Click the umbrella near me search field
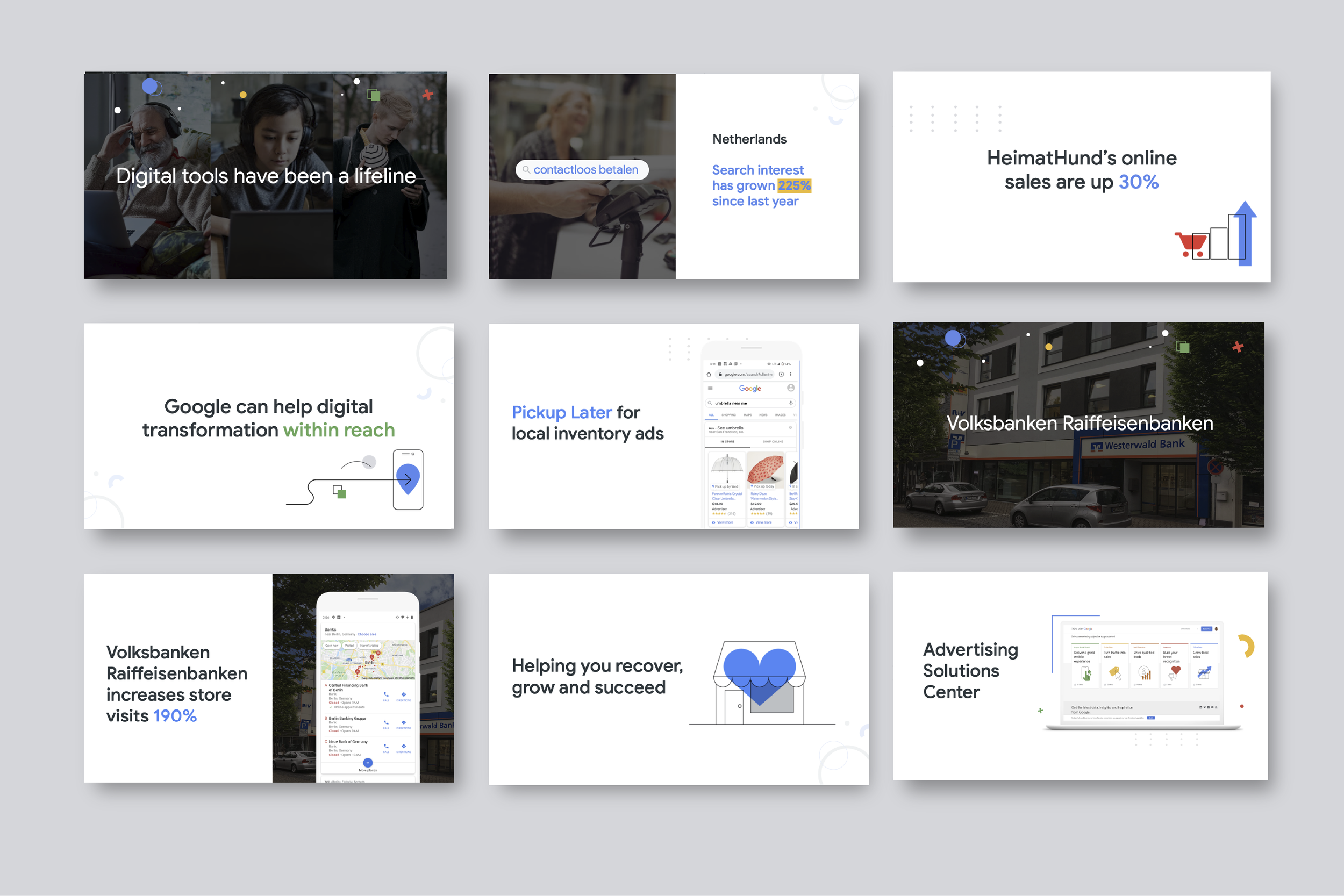1344x896 pixels. (751, 403)
